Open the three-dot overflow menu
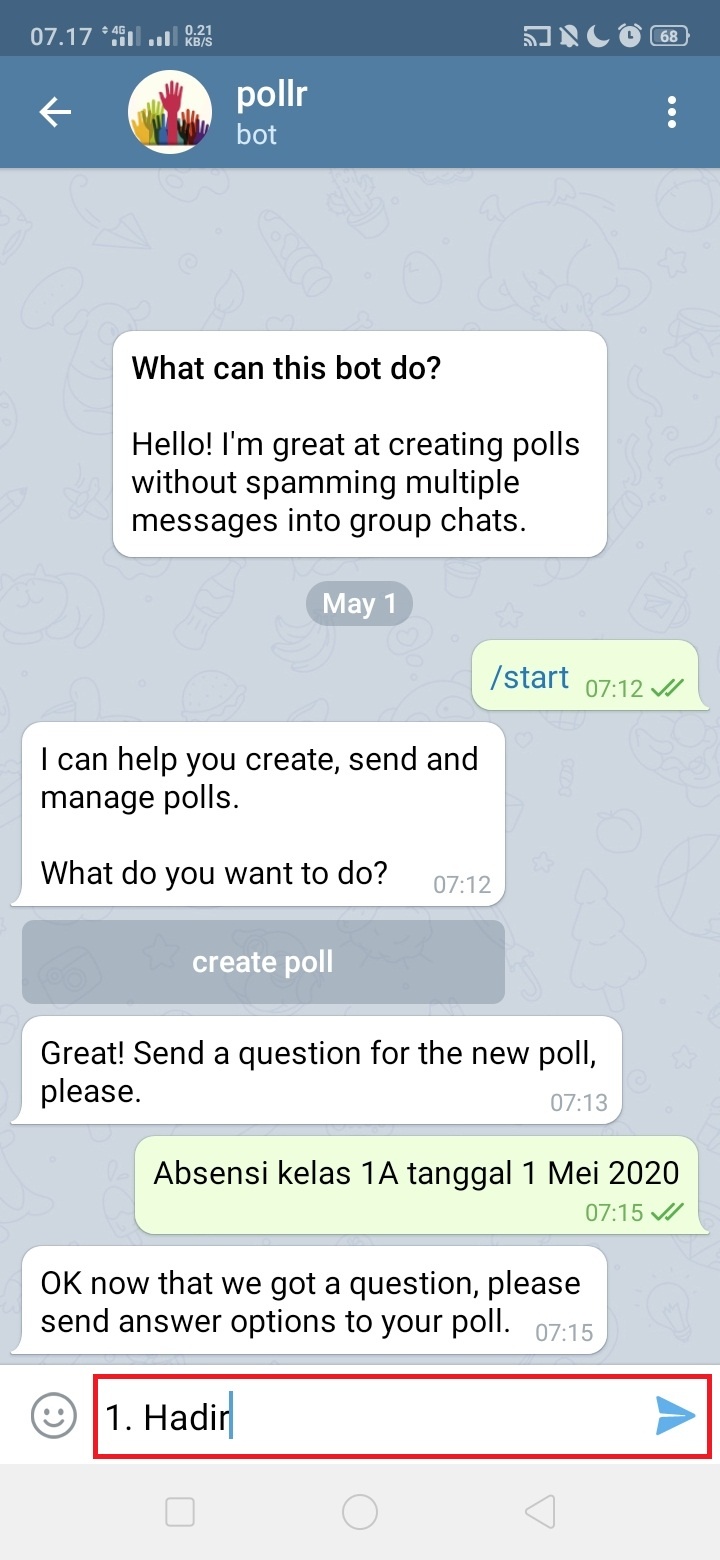 coord(672,113)
